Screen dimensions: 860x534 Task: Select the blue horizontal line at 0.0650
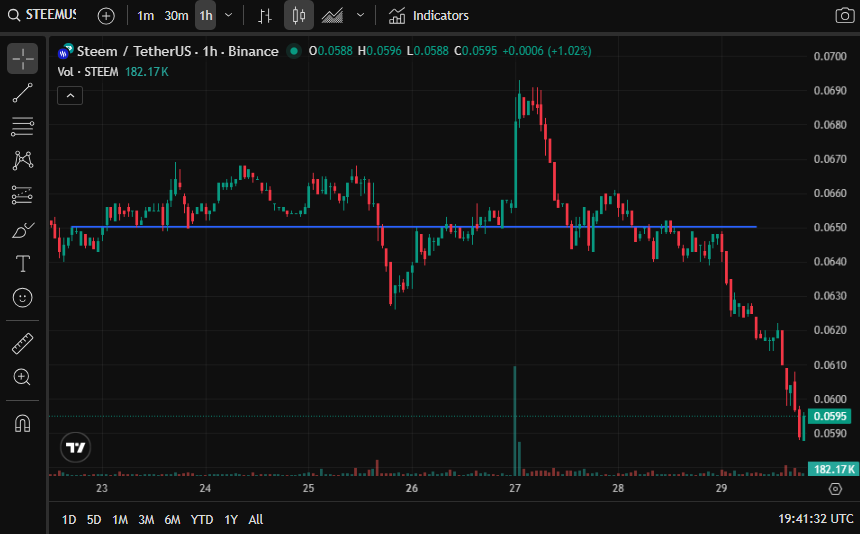tap(414, 226)
